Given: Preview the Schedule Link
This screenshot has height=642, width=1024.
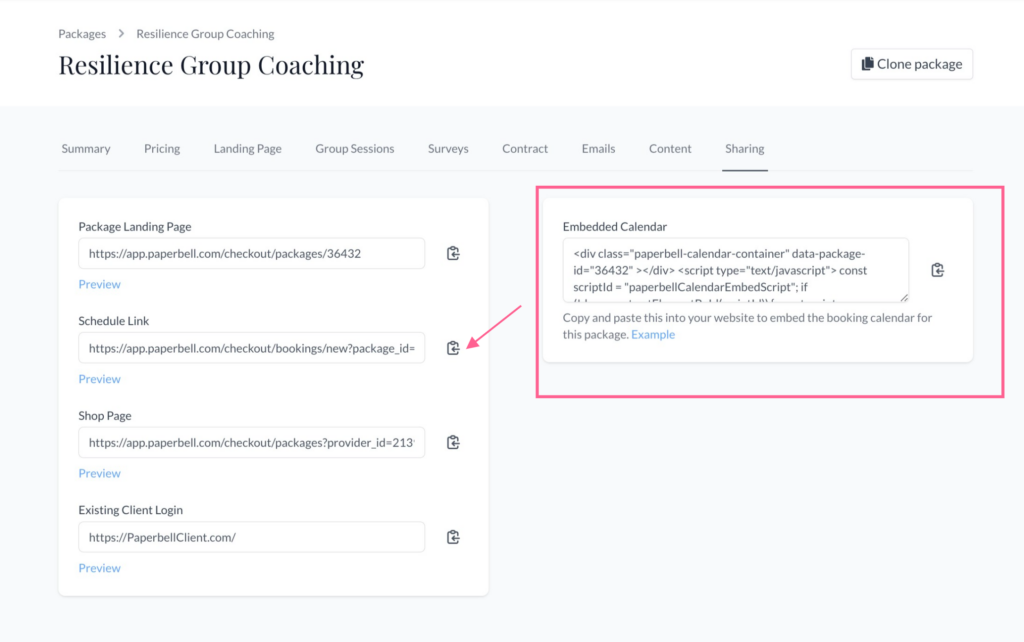Looking at the screenshot, I should [x=99, y=379].
